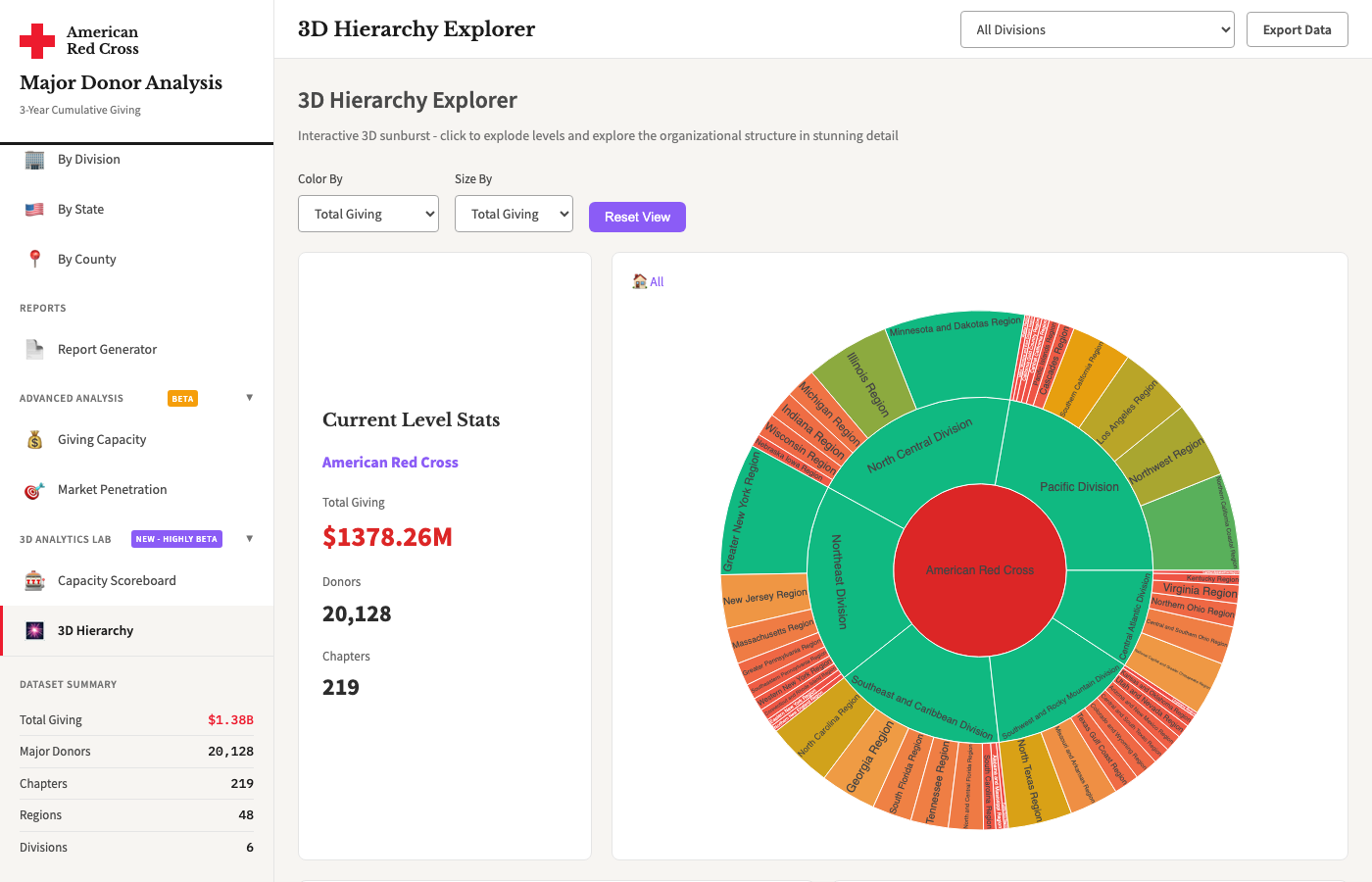Go to Giving Capacity analysis
This screenshot has height=882, width=1372.
[137, 440]
